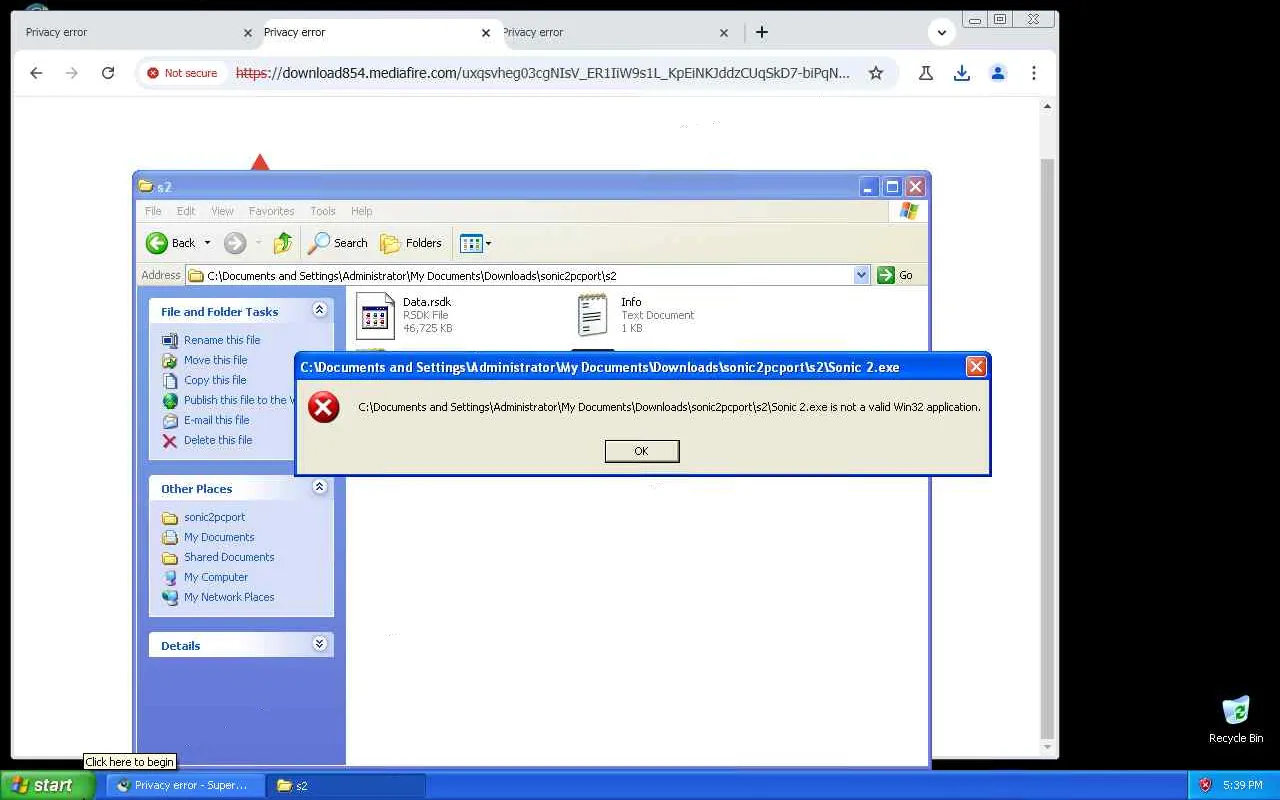Image resolution: width=1280 pixels, height=800 pixels.
Task: Go up one folder level
Action: coord(283,243)
